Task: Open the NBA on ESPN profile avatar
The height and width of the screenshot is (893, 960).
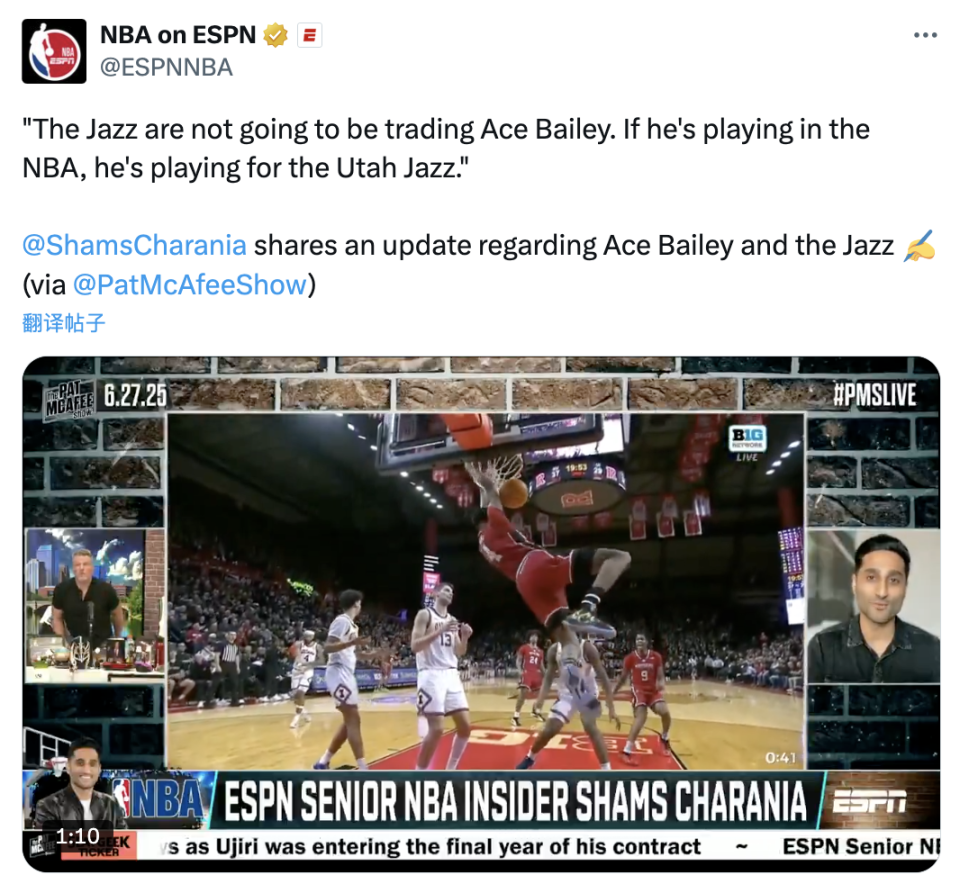Action: coord(54,51)
